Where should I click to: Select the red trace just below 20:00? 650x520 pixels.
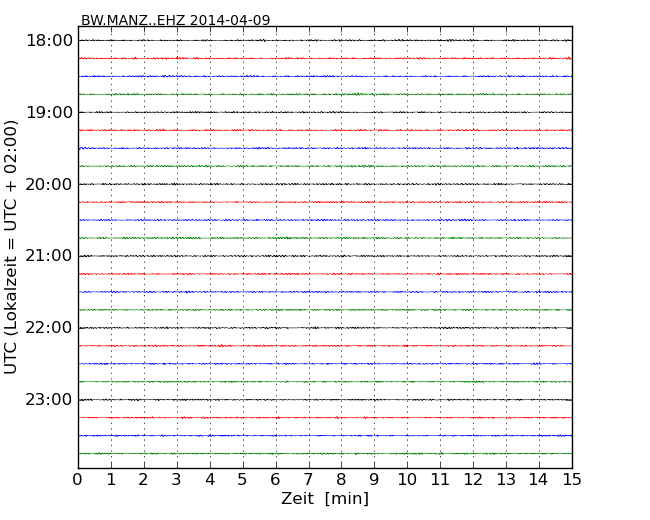325,202
